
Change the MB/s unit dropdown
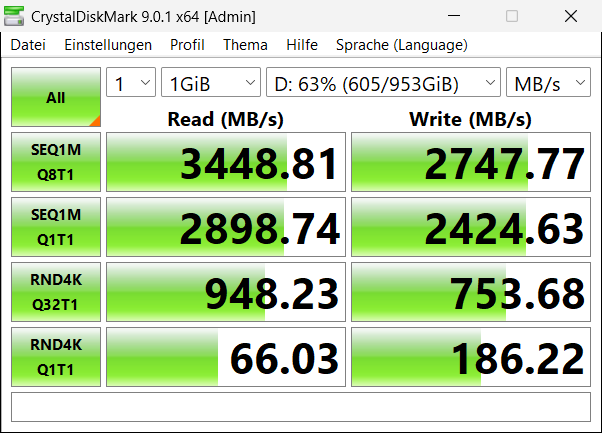(x=548, y=82)
